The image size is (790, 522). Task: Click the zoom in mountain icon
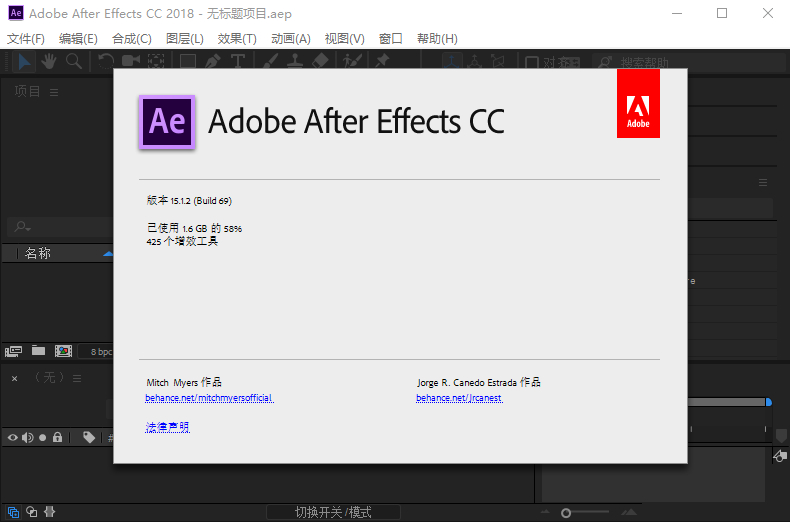click(x=628, y=512)
